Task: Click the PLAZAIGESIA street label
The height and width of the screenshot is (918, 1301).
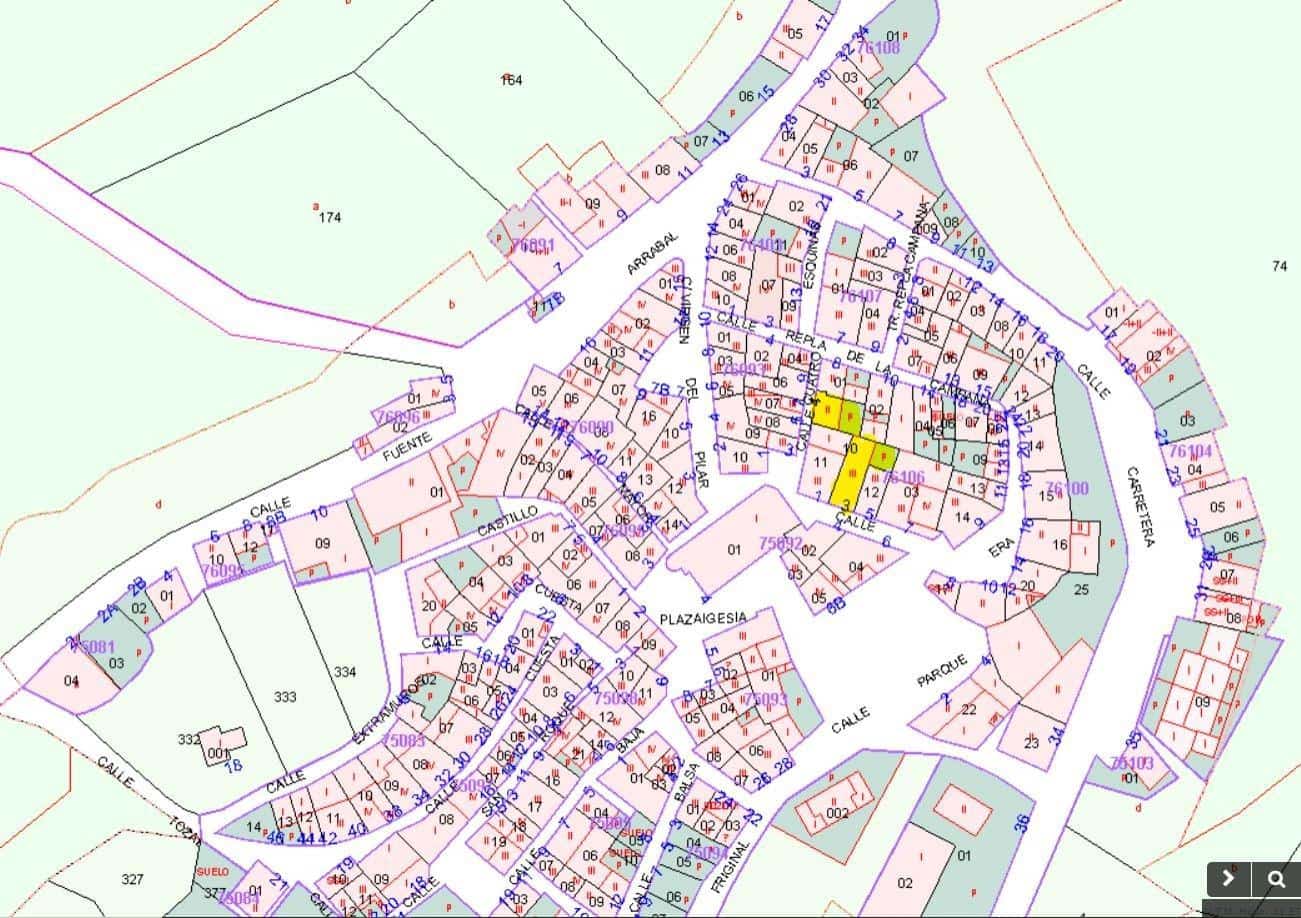Action: [703, 619]
